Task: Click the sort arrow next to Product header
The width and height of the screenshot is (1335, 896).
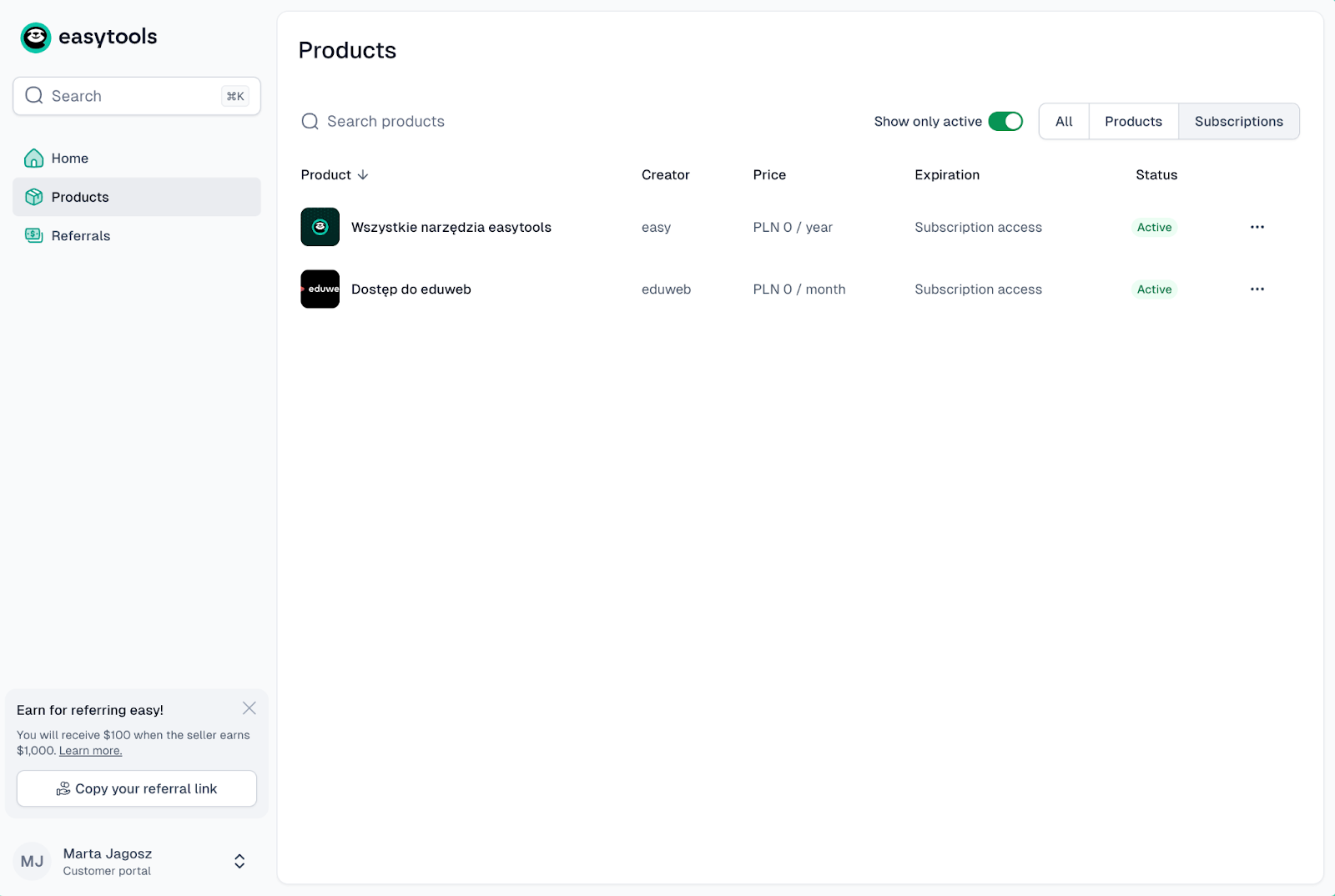Action: tap(363, 175)
